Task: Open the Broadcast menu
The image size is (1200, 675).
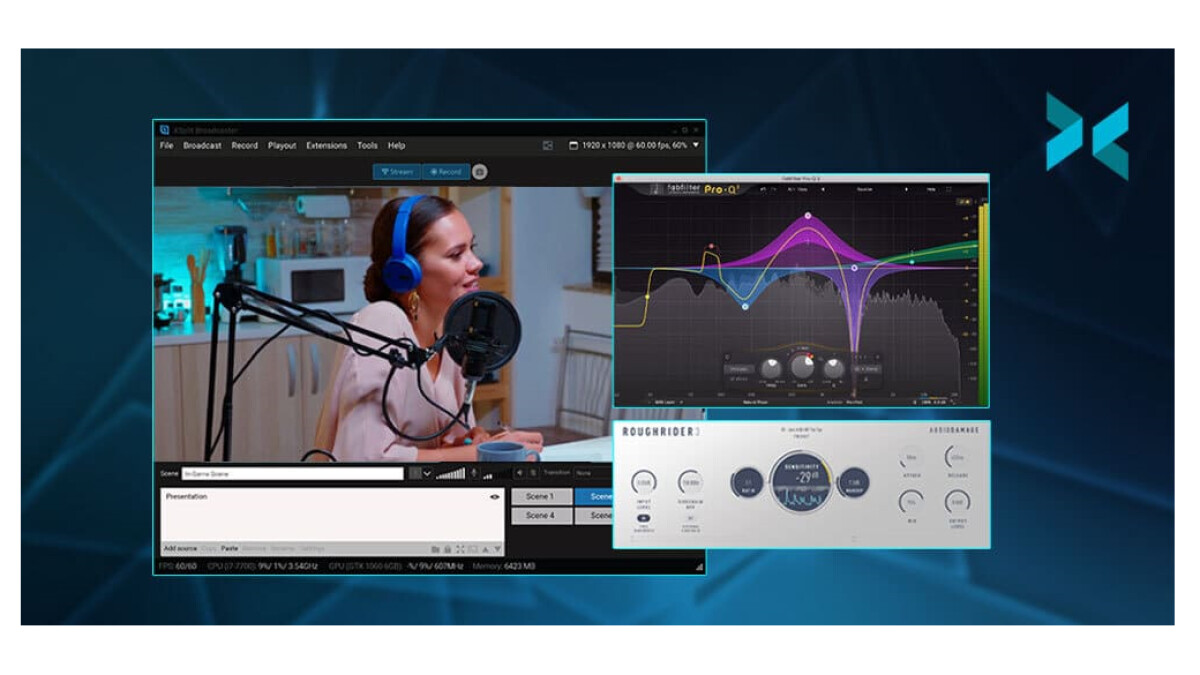Action: click(202, 146)
